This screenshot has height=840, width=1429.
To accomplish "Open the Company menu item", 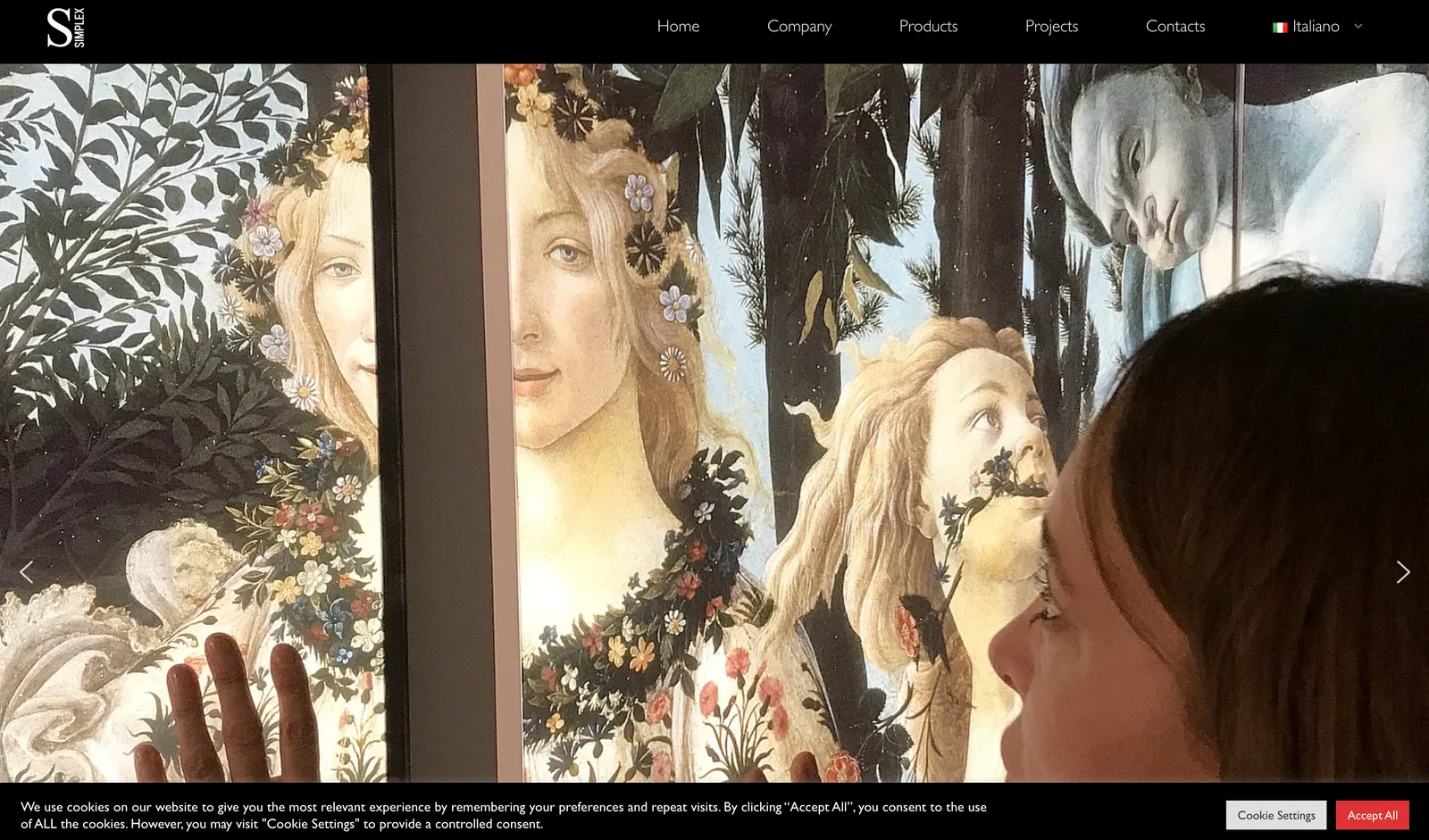I will click(x=799, y=26).
